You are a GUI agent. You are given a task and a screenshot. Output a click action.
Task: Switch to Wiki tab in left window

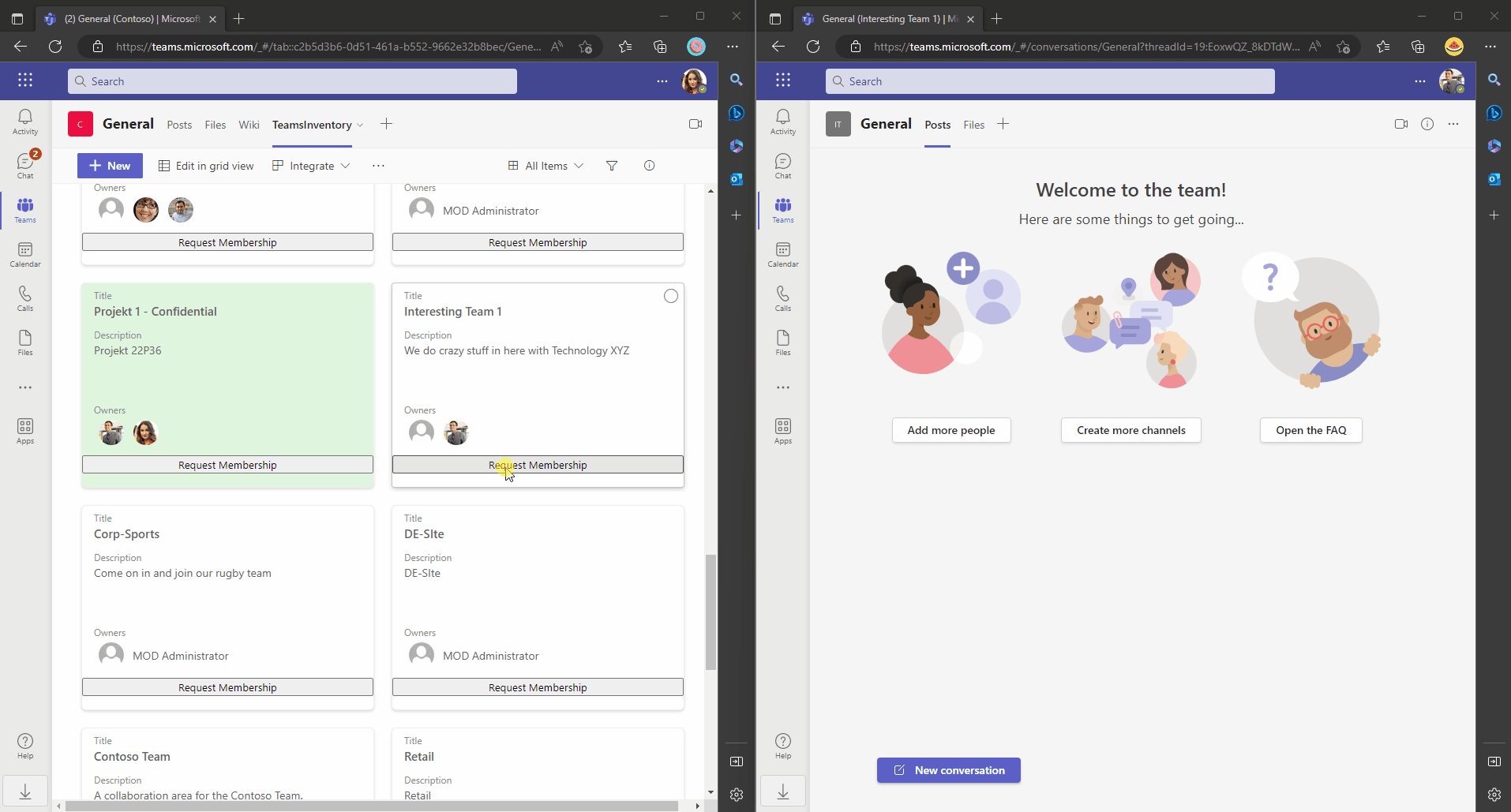(x=249, y=125)
